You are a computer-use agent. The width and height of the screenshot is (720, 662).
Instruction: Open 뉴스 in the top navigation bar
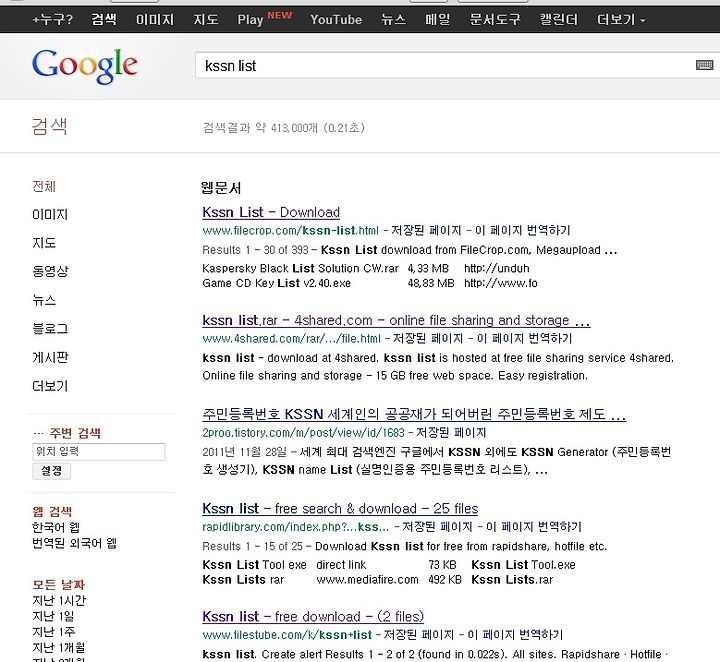[394, 19]
